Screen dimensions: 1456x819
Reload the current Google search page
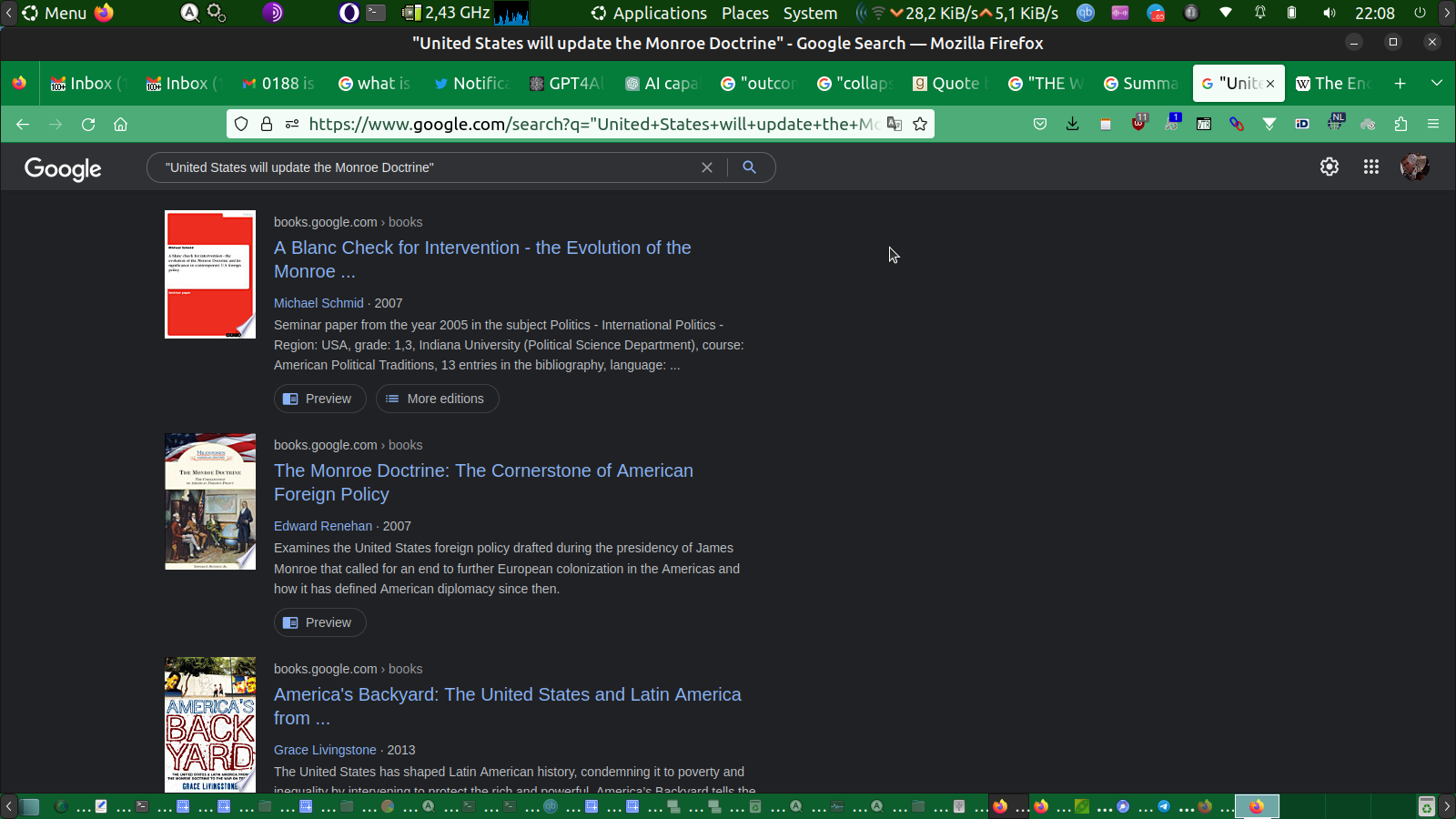[88, 125]
